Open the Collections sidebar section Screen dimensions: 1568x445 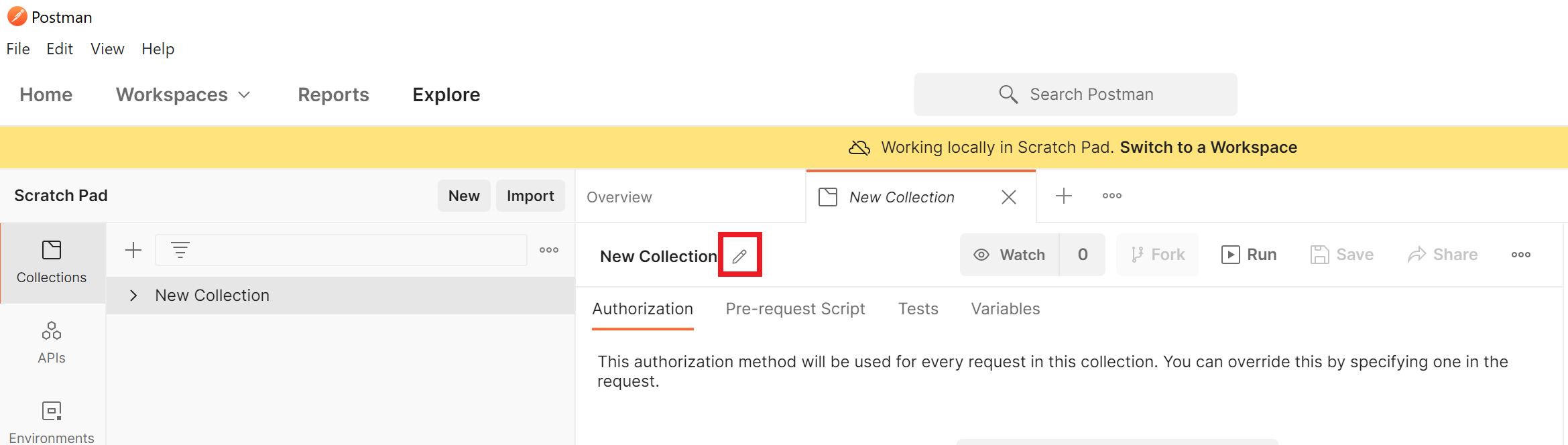pos(52,263)
